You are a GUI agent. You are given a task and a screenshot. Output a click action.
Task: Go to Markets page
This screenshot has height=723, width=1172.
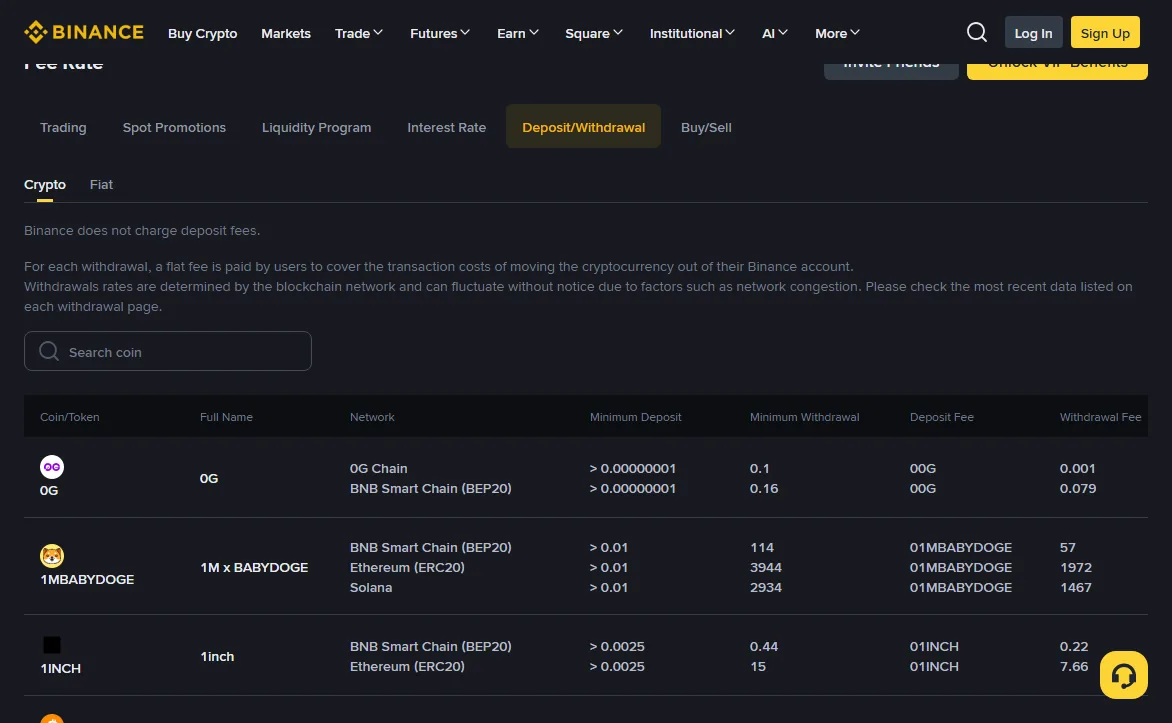tap(286, 33)
